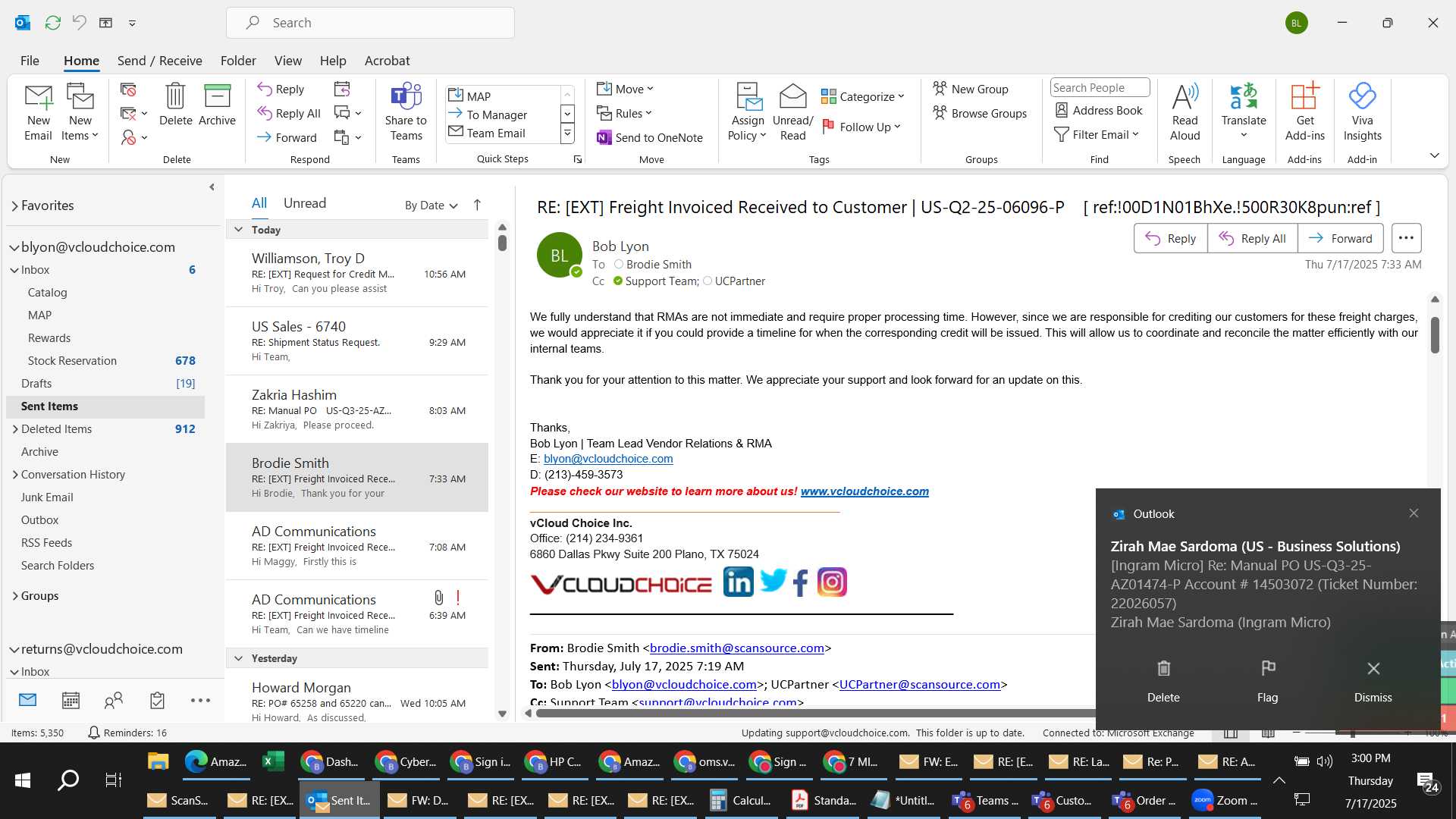
Task: Open the Help tab
Action: point(332,61)
